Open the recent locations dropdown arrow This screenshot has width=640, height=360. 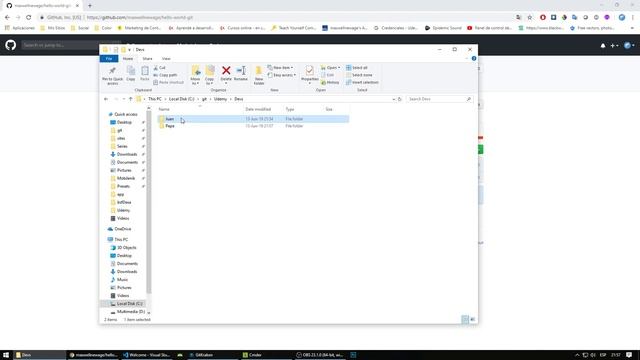[124, 99]
